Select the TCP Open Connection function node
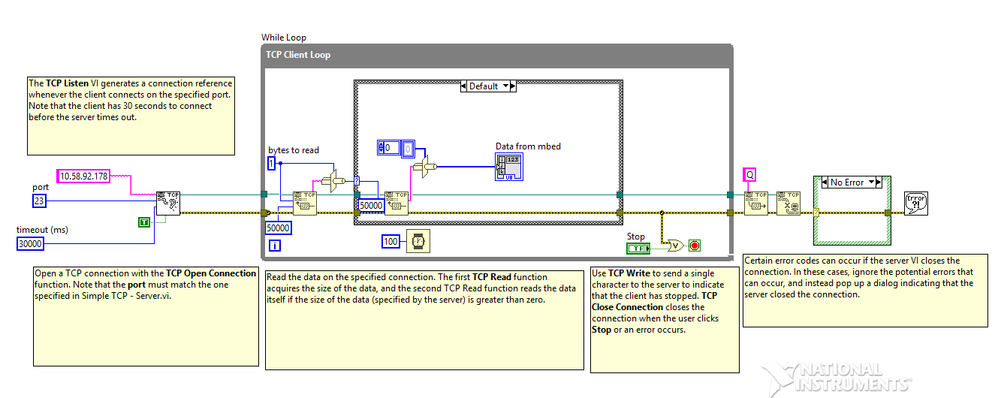The height and width of the screenshot is (398, 998). click(x=169, y=203)
